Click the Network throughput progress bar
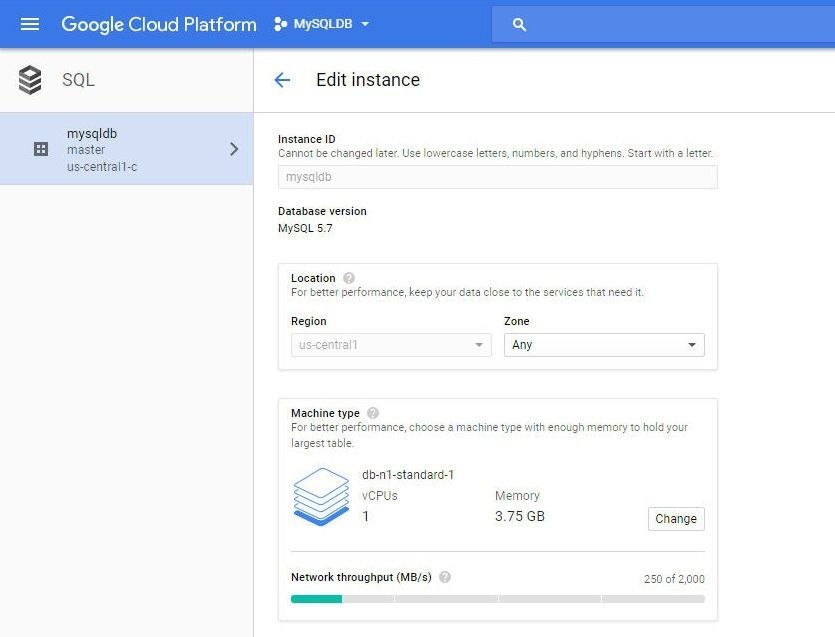 coord(497,599)
